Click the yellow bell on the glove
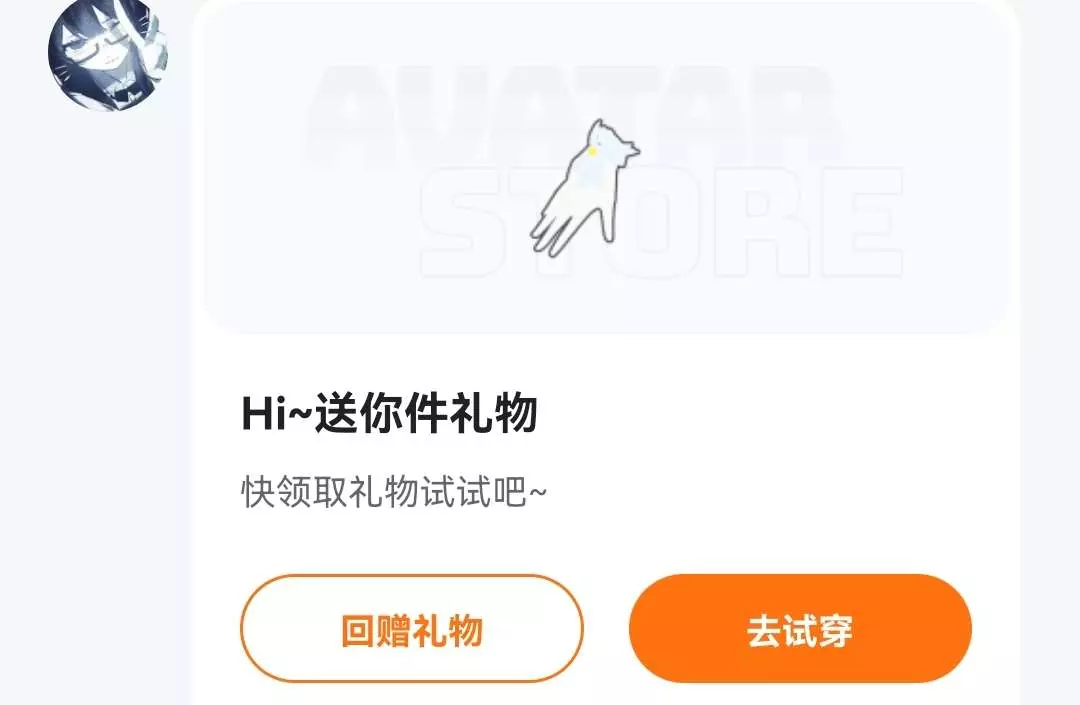Viewport: 1080px width, 705px height. [x=591, y=151]
